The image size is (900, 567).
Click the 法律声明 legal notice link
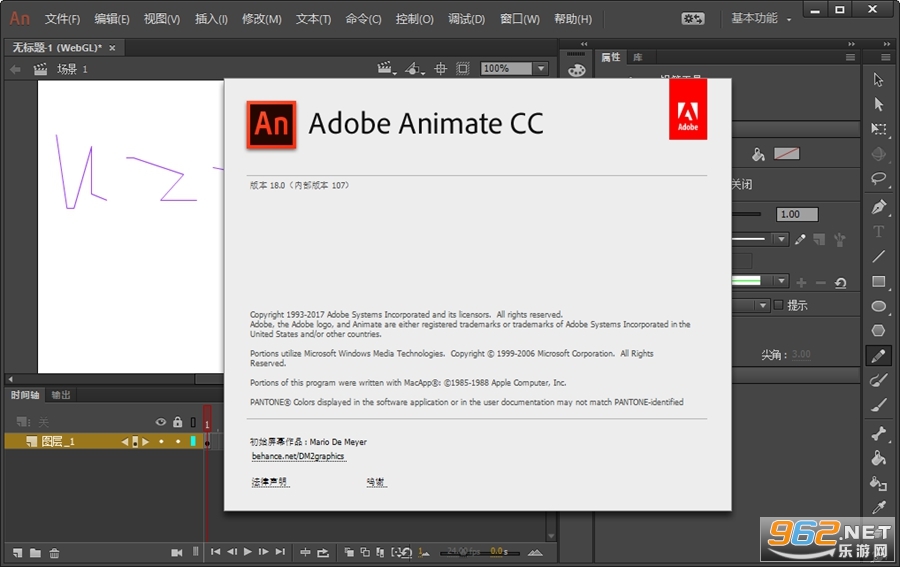270,481
